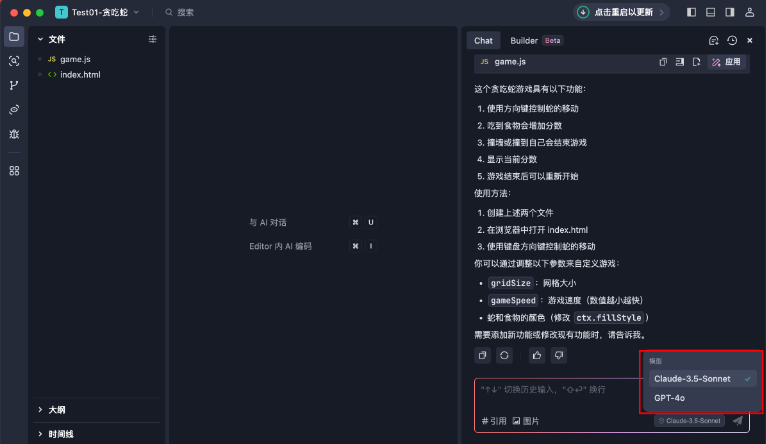Click the thumbs up feedback icon
This screenshot has height=444, width=766.
click(536, 355)
